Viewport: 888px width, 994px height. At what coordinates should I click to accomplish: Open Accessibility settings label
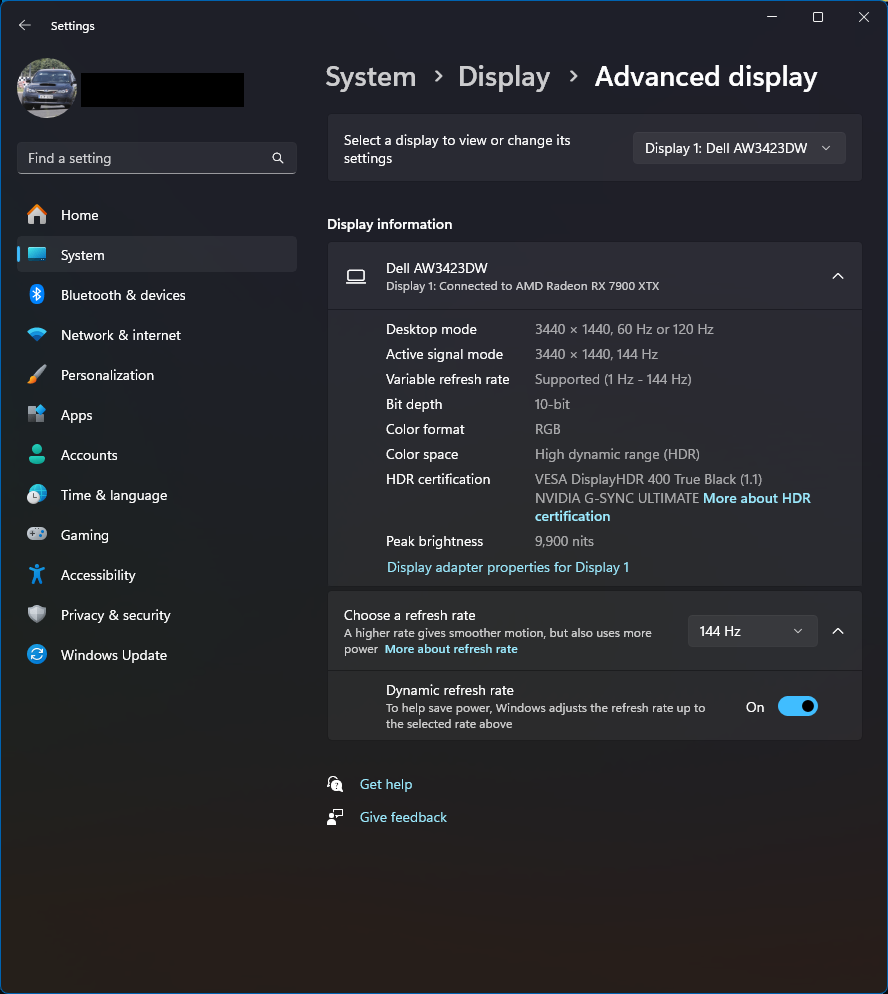click(x=98, y=575)
